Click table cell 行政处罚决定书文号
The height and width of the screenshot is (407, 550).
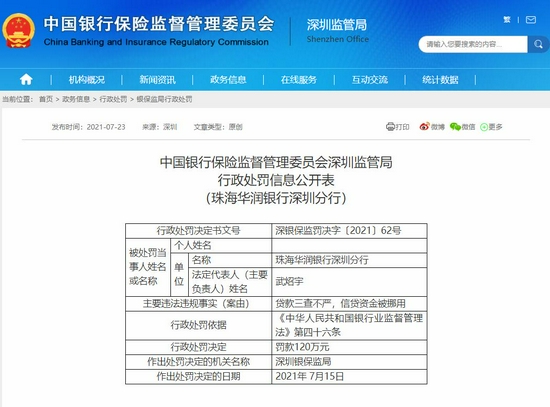[x=199, y=231]
